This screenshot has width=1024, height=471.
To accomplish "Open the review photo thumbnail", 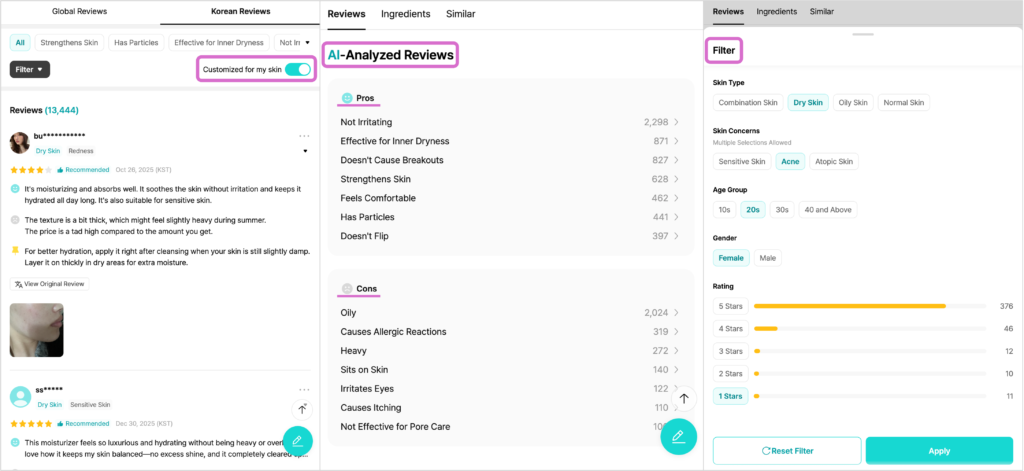I will [x=37, y=330].
